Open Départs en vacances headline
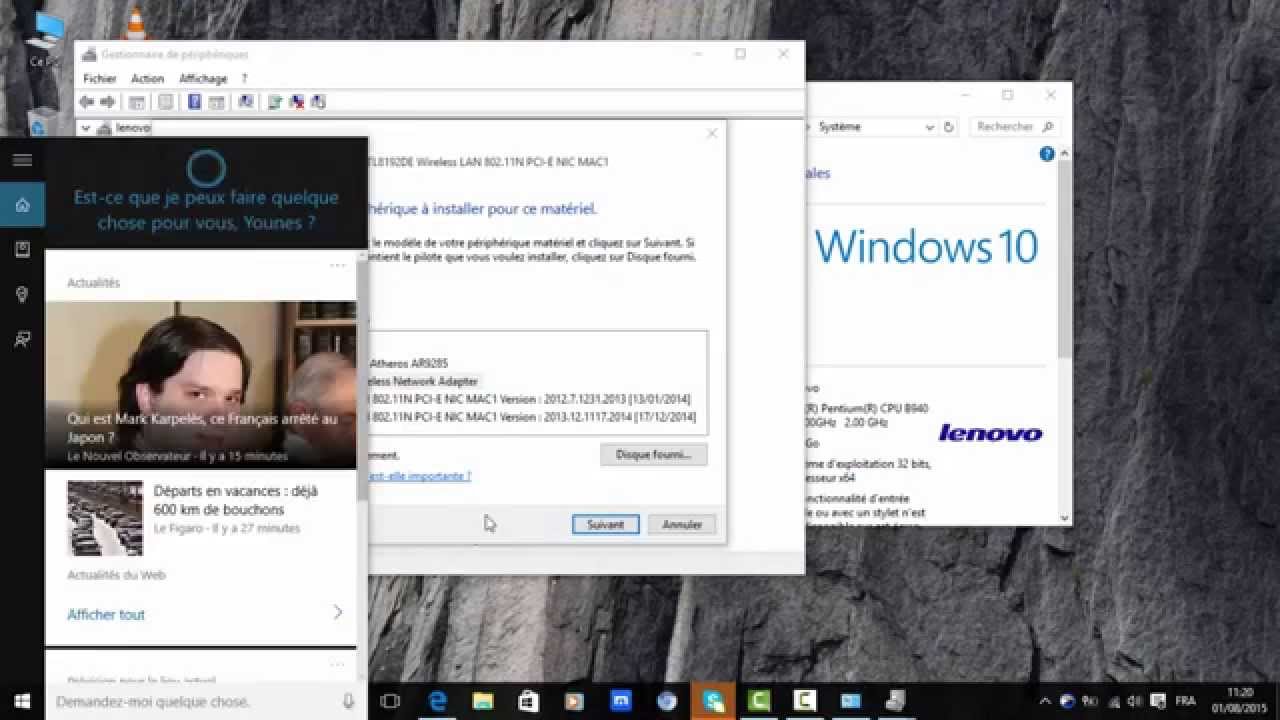The width and height of the screenshot is (1280, 720). [x=235, y=500]
